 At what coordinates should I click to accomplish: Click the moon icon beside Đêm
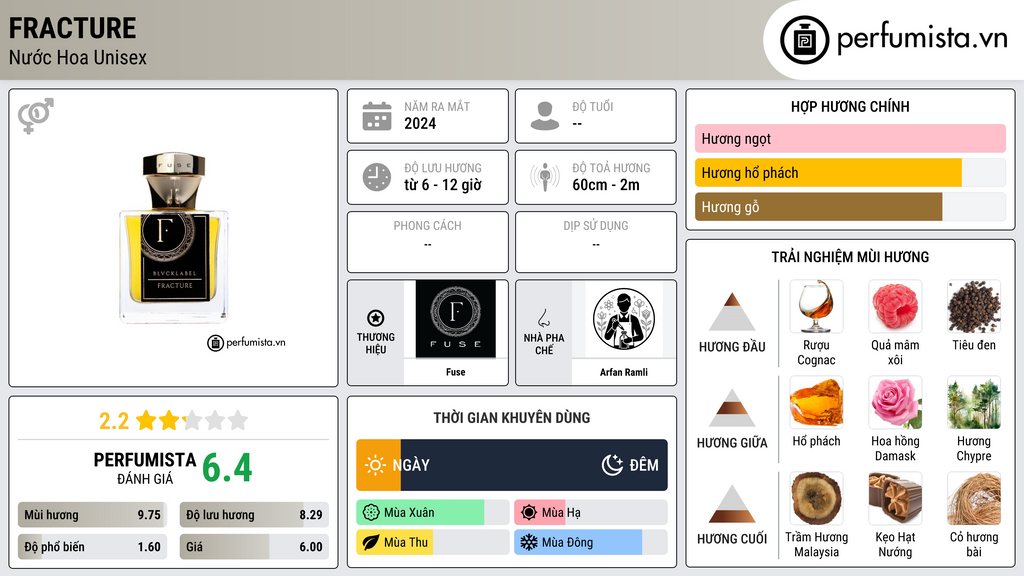[612, 465]
